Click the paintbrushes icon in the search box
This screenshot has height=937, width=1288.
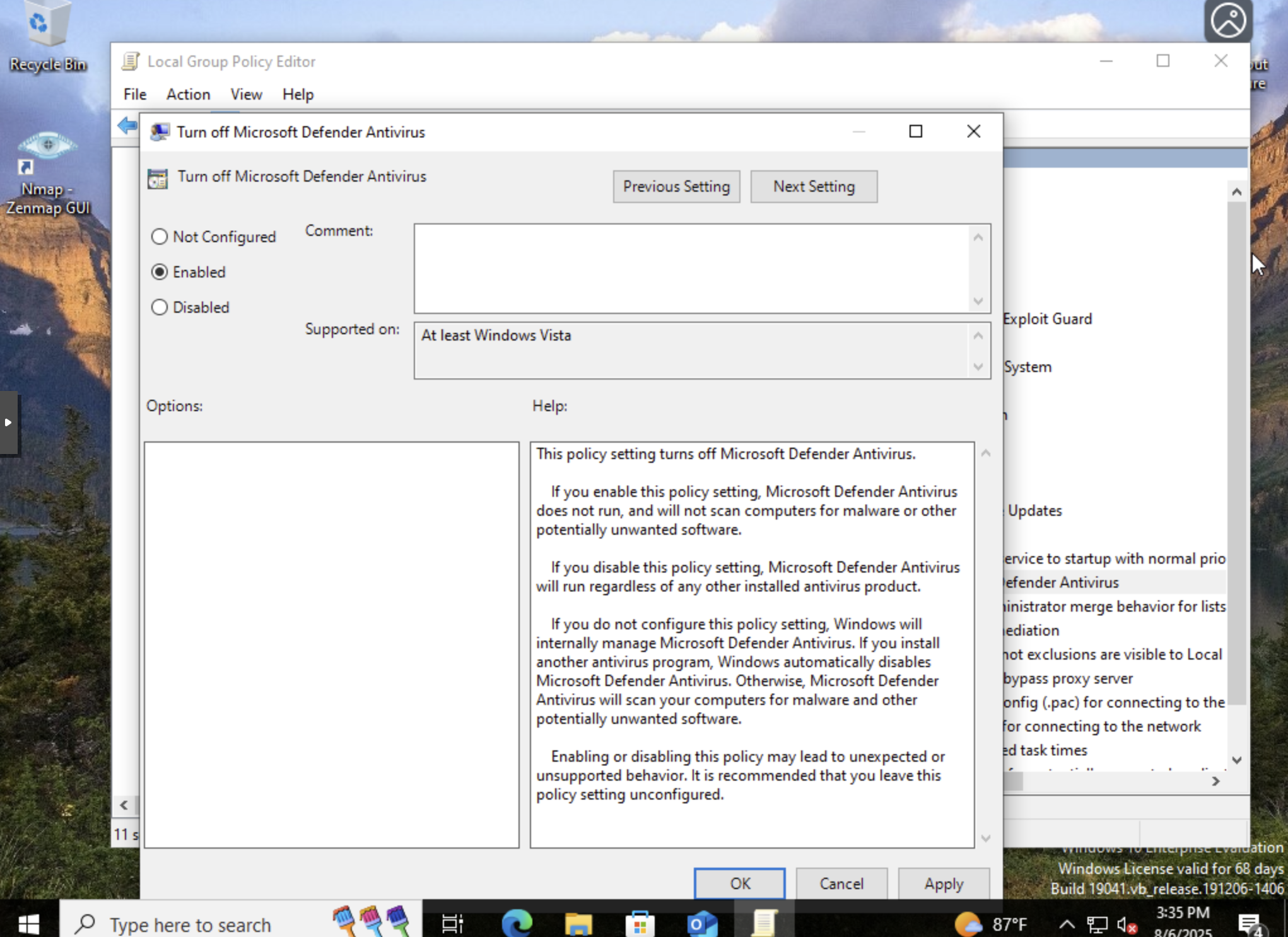click(x=372, y=921)
